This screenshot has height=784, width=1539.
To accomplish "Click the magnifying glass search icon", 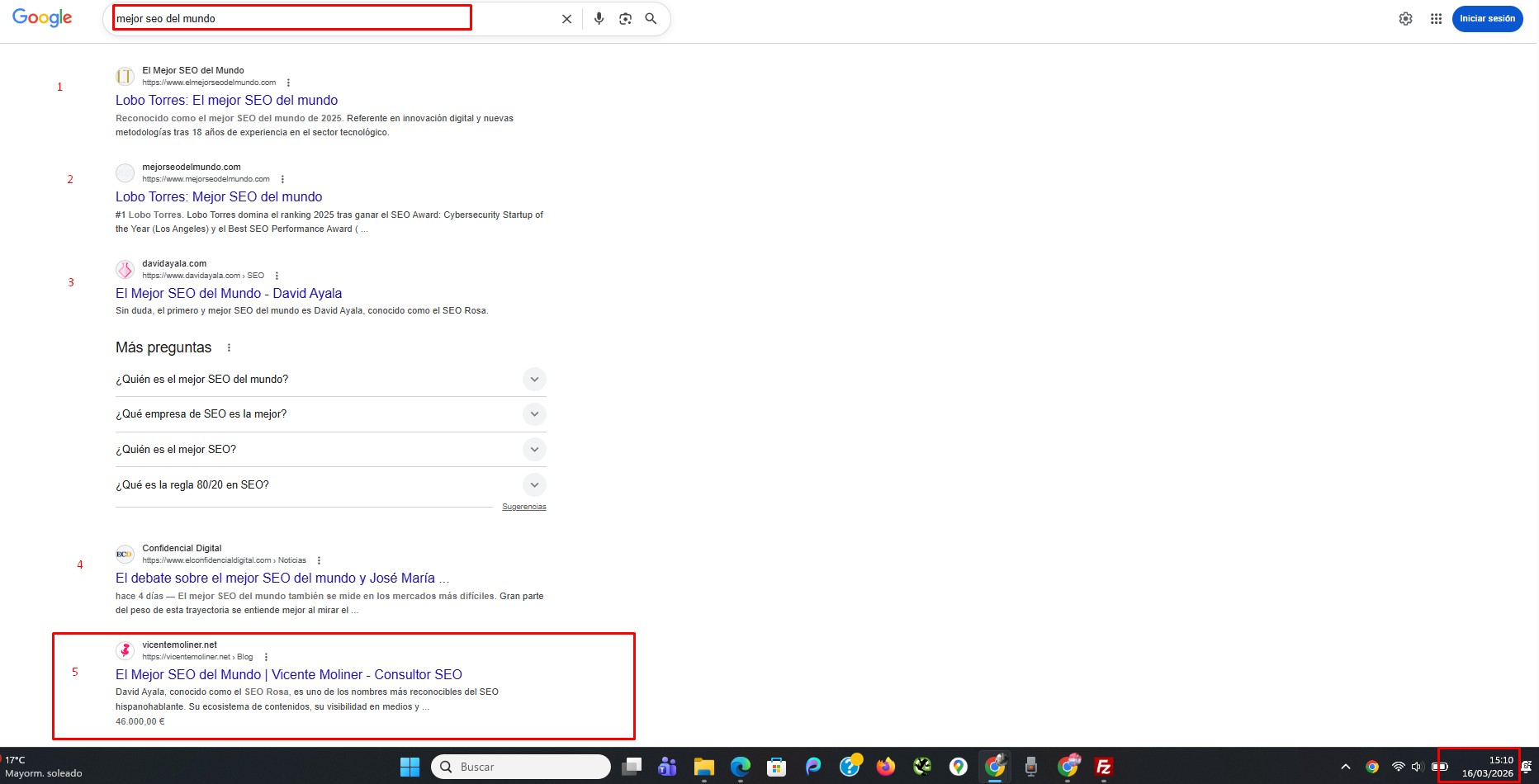I will point(651,19).
